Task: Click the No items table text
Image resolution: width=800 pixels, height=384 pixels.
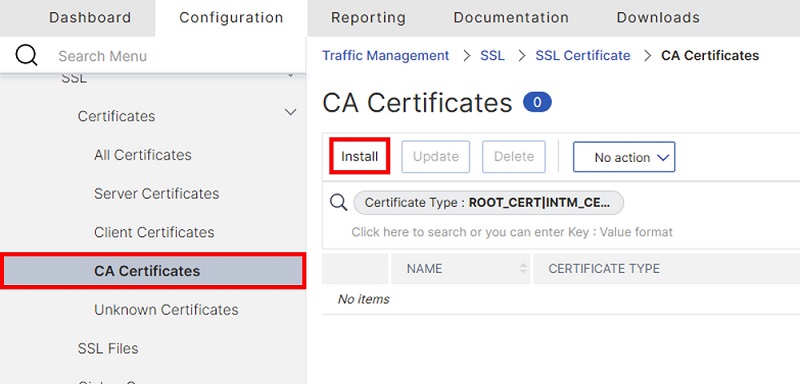Action: pyautogui.click(x=364, y=299)
